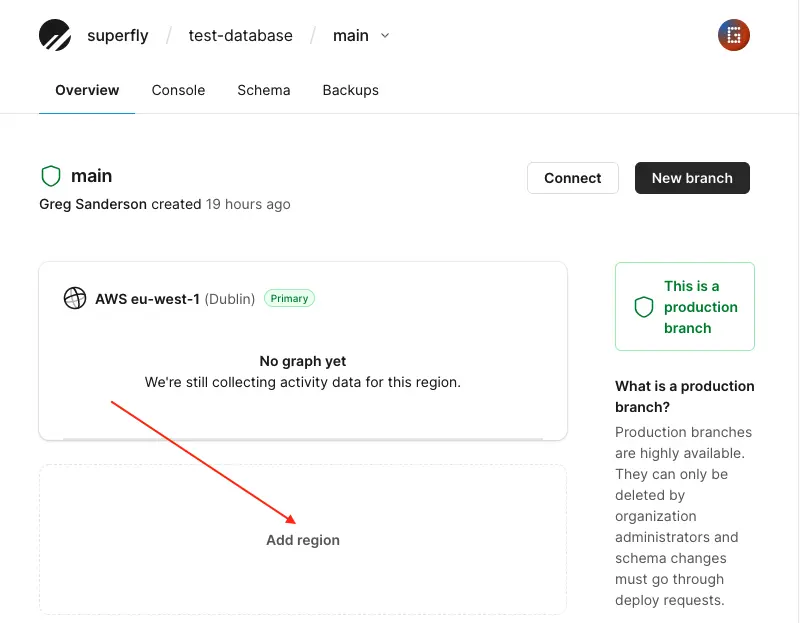Open the superfly organization link
The width and height of the screenshot is (800, 623).
click(x=118, y=36)
